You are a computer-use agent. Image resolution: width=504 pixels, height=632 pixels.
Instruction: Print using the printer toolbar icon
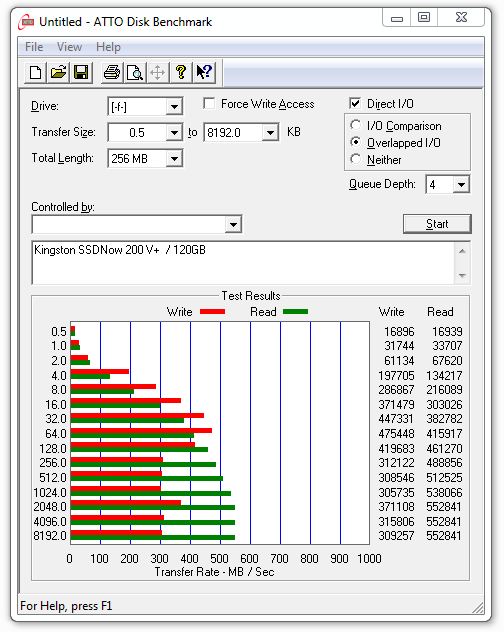point(112,73)
